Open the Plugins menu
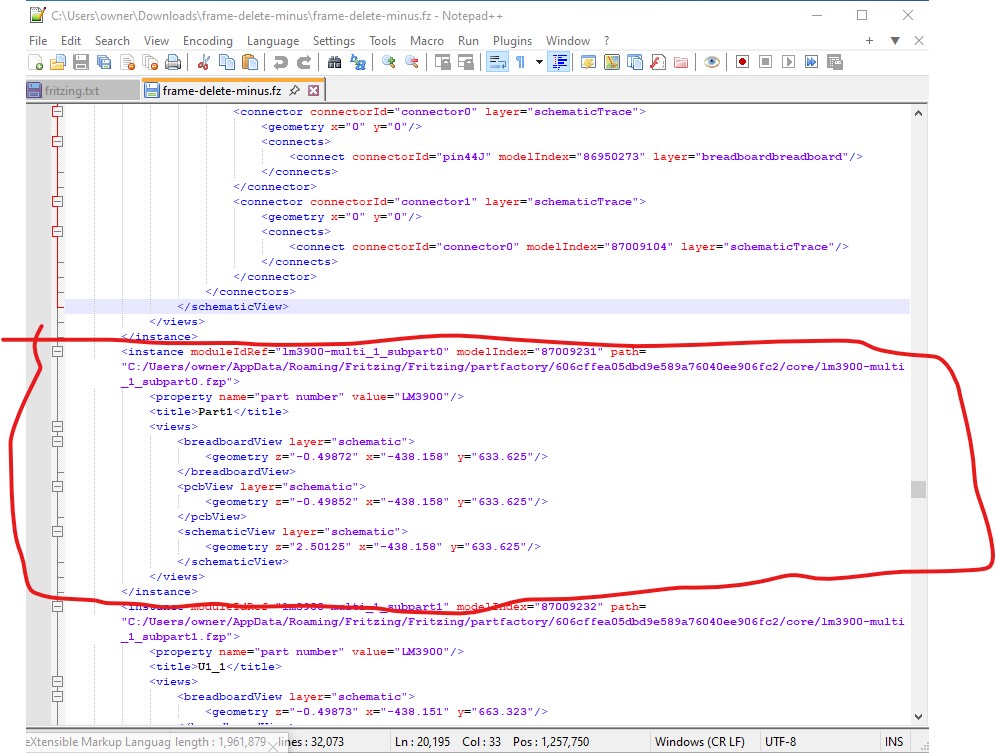This screenshot has height=753, width=996. pos(512,41)
